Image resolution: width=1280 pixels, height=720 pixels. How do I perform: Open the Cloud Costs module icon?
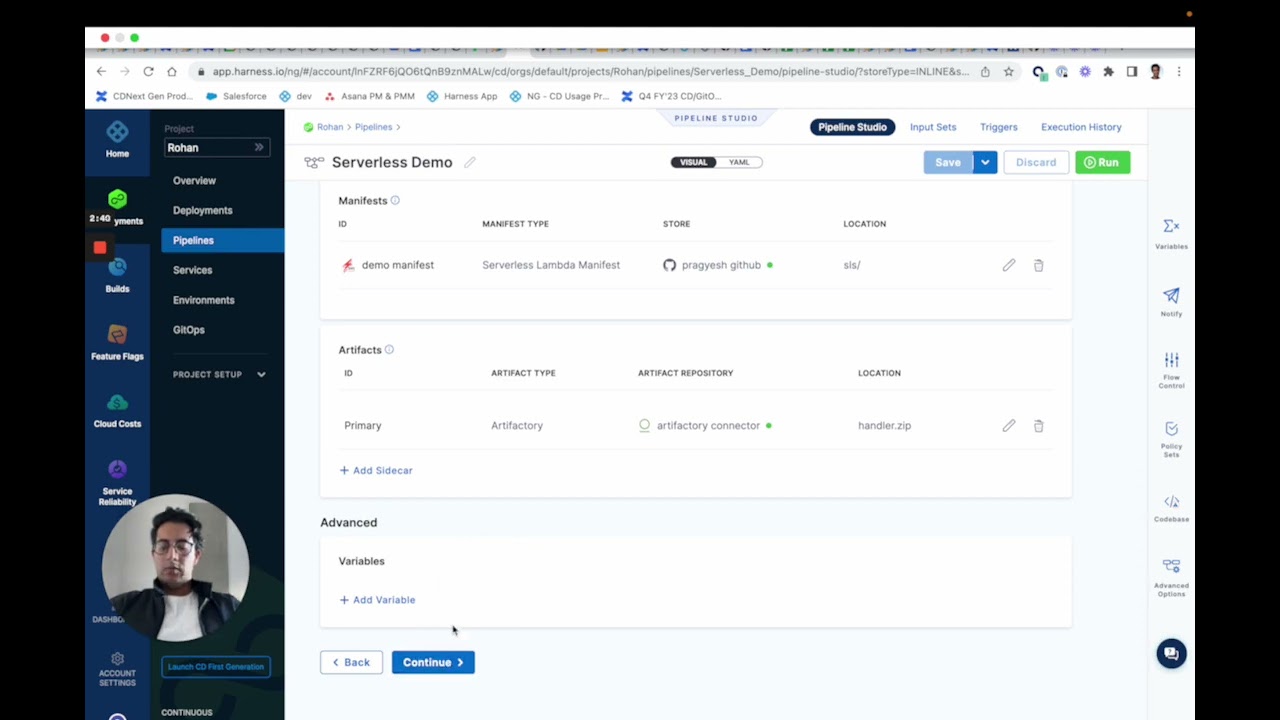[x=117, y=402]
